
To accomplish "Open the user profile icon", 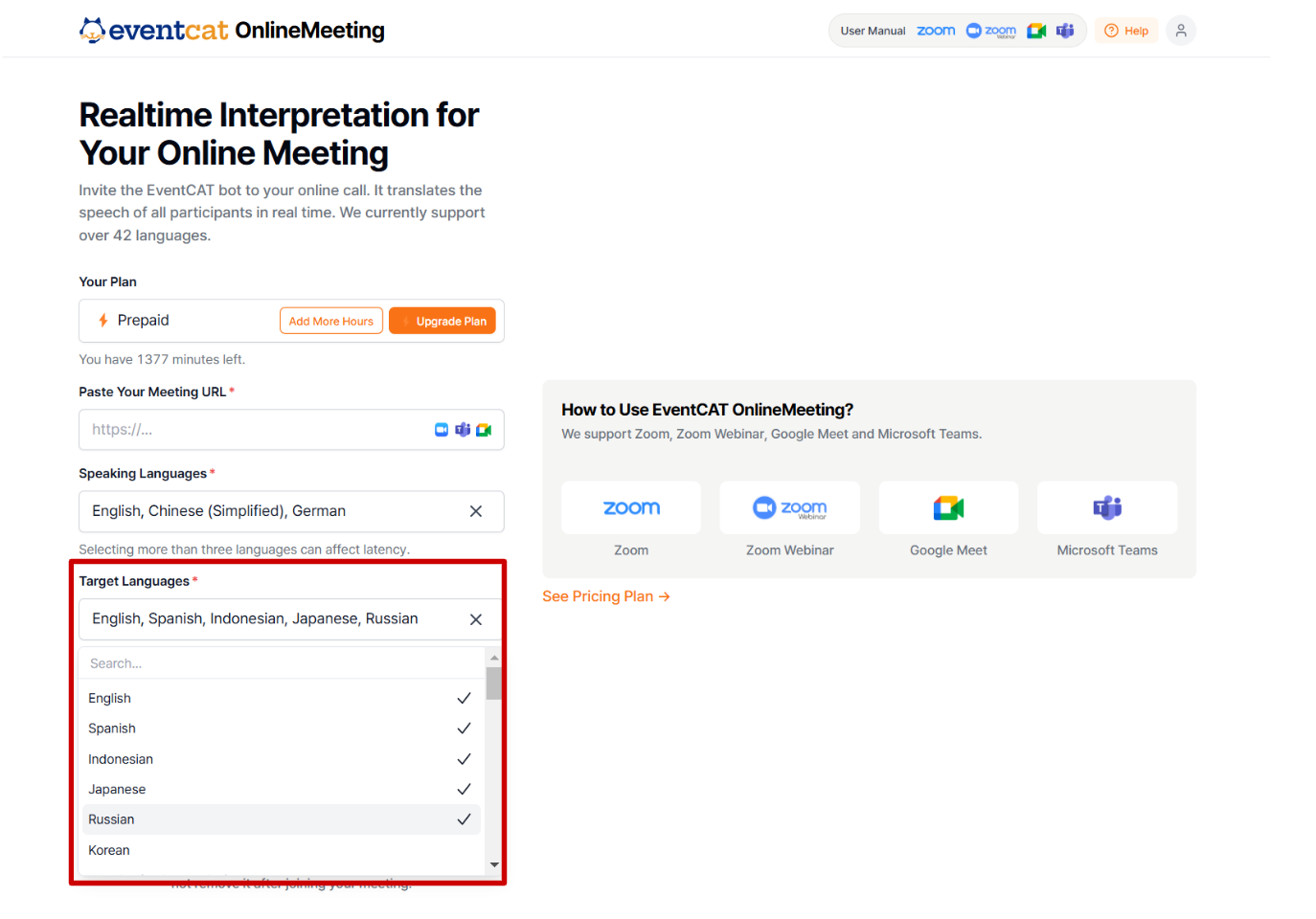I will (1181, 31).
